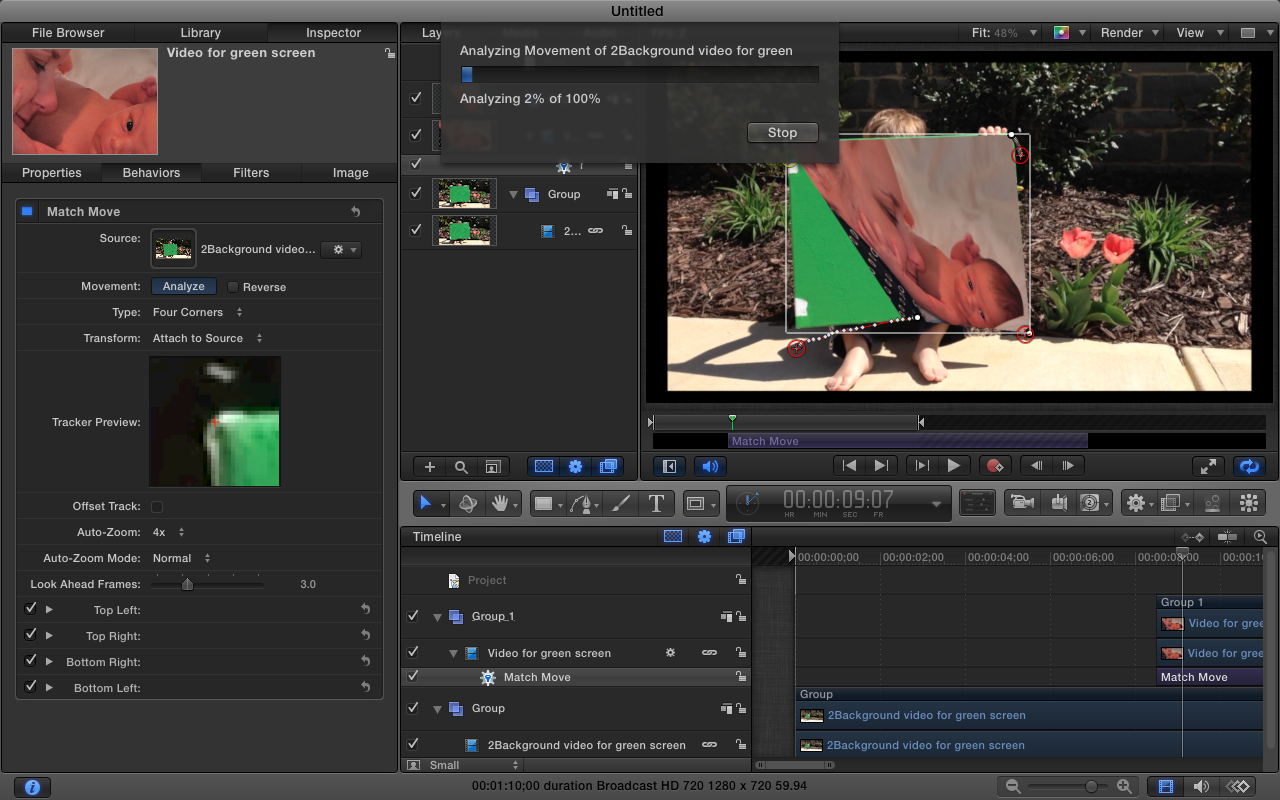Click the Analyze movement button

(184, 286)
